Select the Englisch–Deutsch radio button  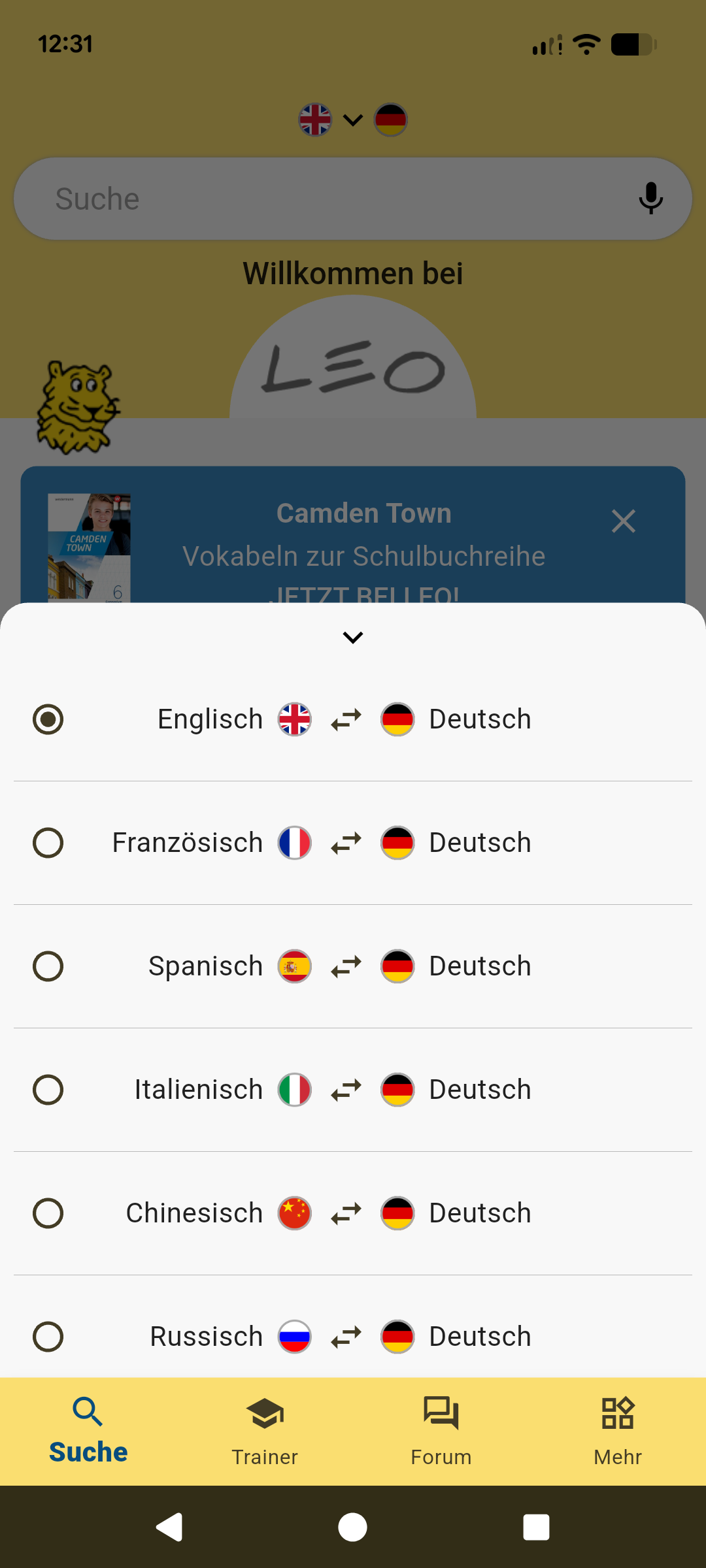(48, 719)
